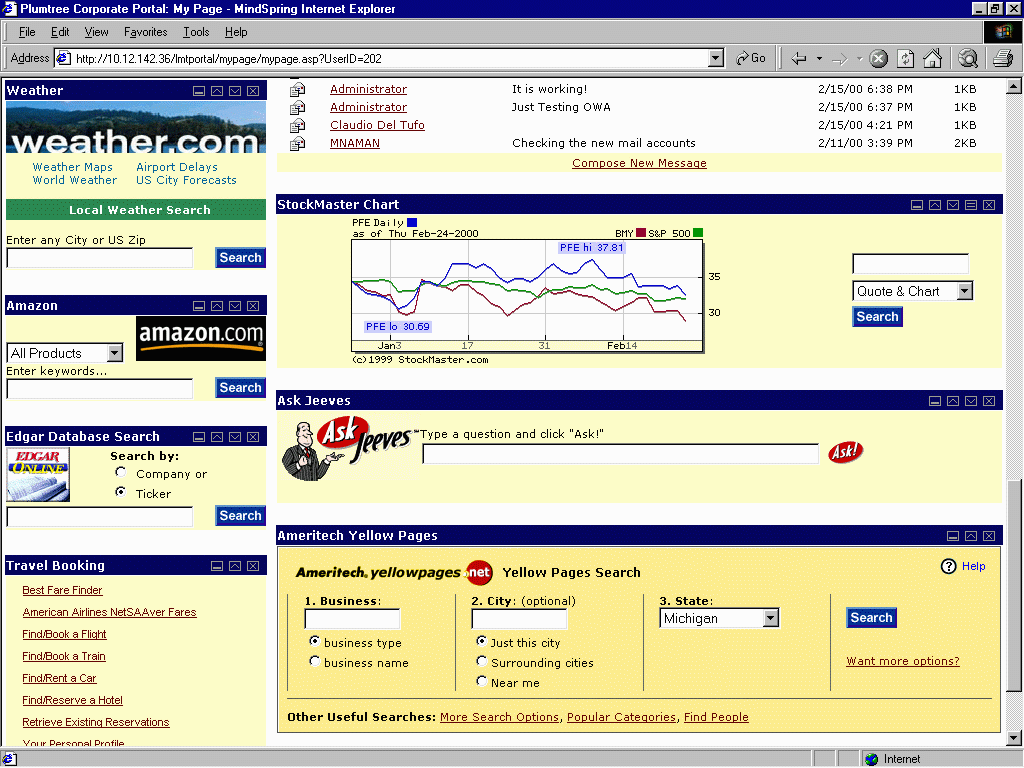
Task: Click the Compose New Message link
Action: click(x=639, y=163)
